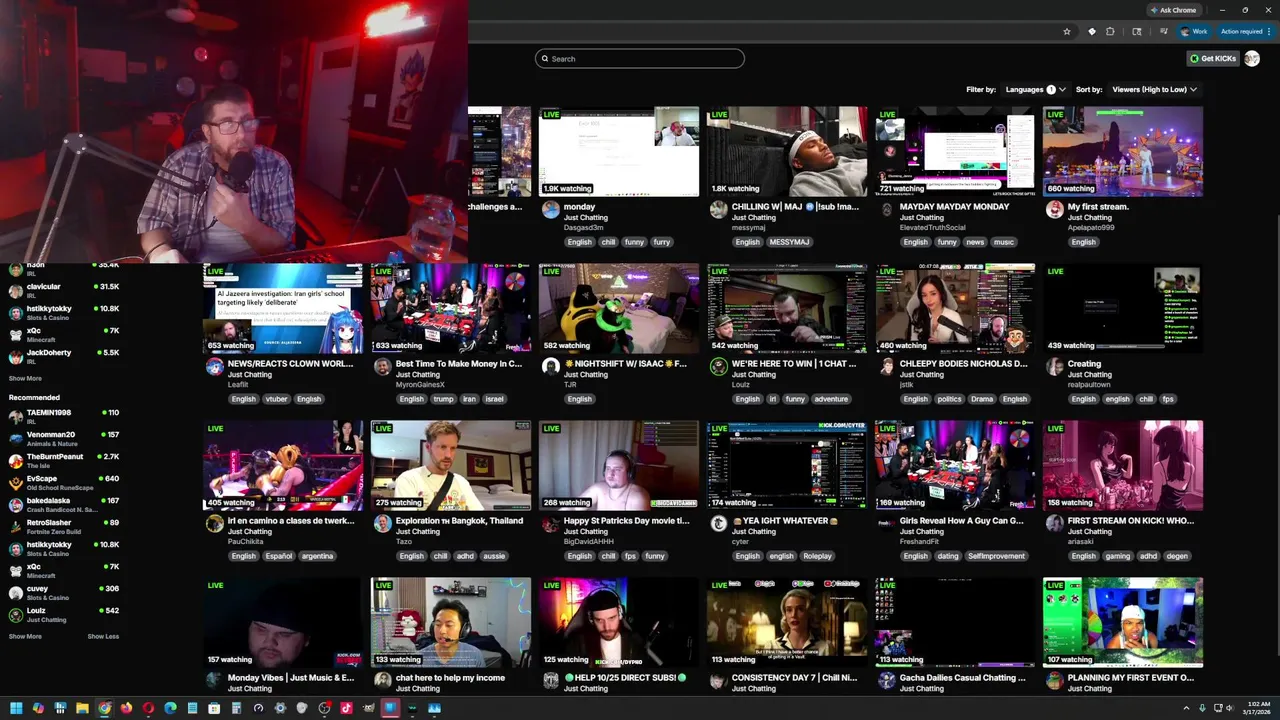Open Happy St Patricks Day movie stream

pyautogui.click(x=619, y=465)
